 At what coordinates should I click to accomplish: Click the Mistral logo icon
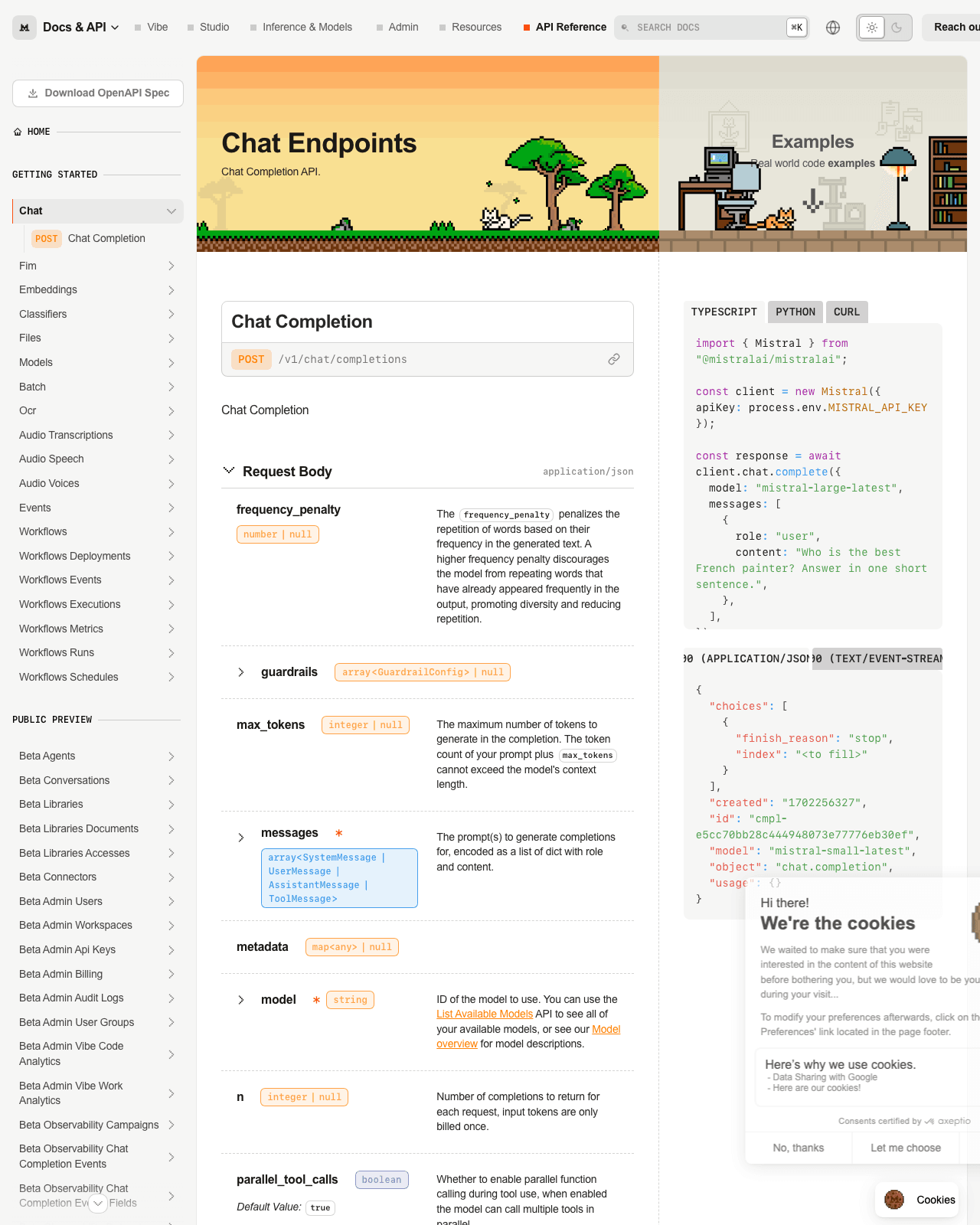[24, 28]
